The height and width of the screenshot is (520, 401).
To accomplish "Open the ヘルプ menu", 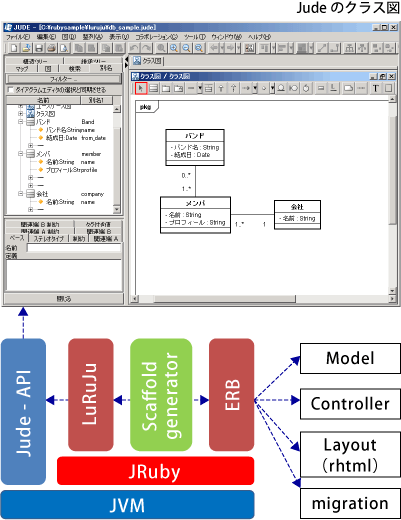I will (x=259, y=37).
